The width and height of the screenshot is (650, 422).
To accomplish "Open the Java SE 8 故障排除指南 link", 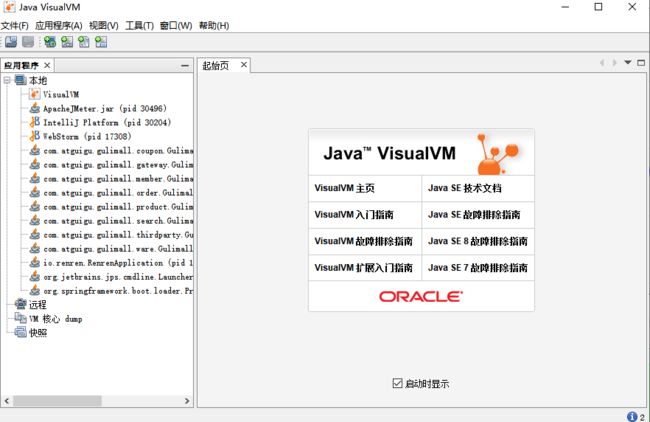I will click(478, 241).
